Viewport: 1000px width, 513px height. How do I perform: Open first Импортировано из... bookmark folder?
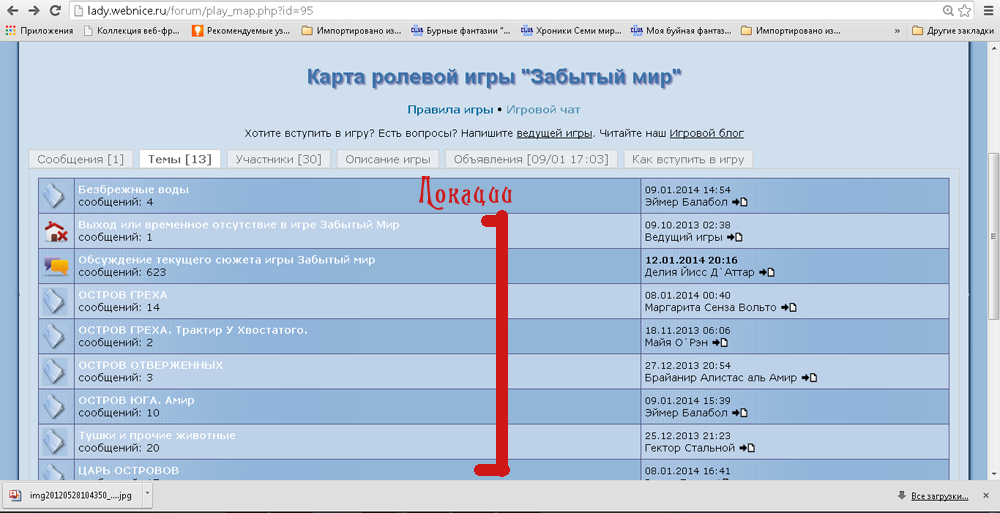click(x=351, y=30)
